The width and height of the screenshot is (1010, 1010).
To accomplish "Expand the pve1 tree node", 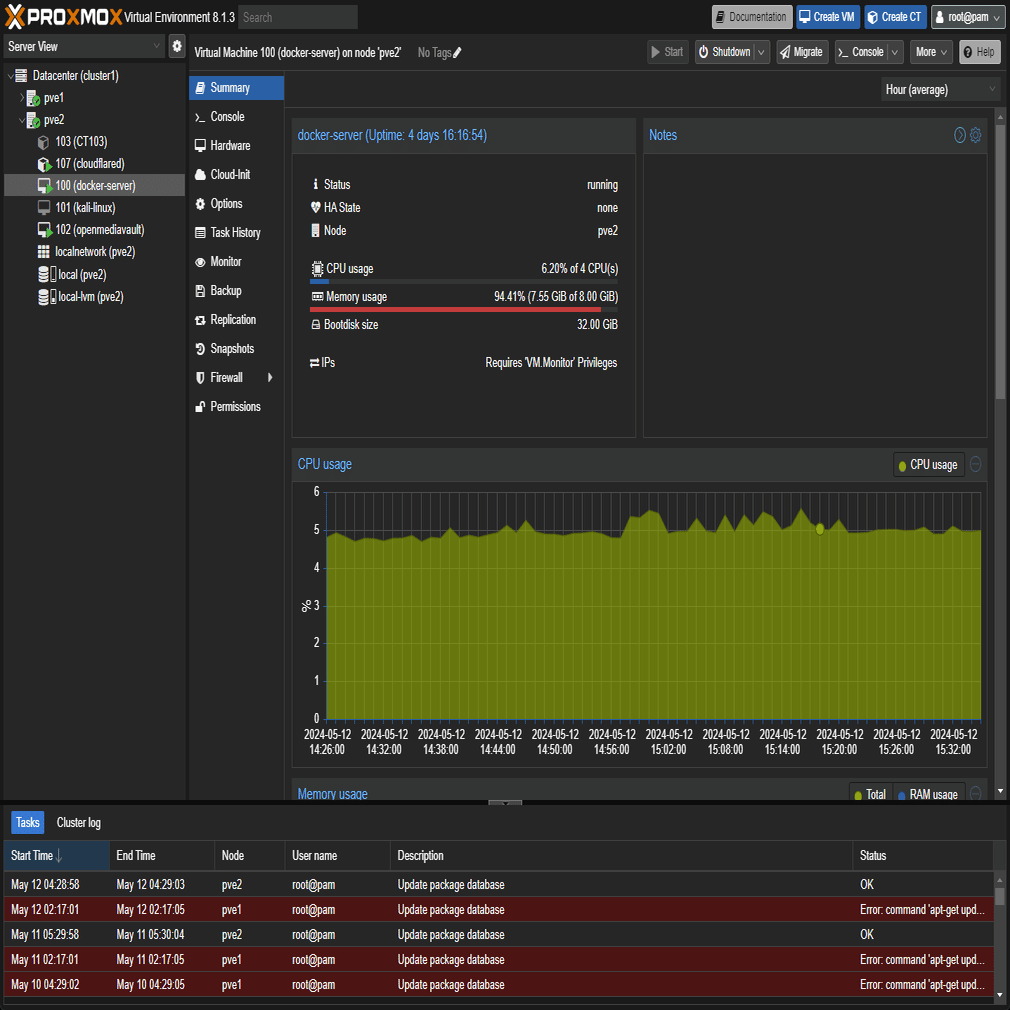I will tap(21, 98).
